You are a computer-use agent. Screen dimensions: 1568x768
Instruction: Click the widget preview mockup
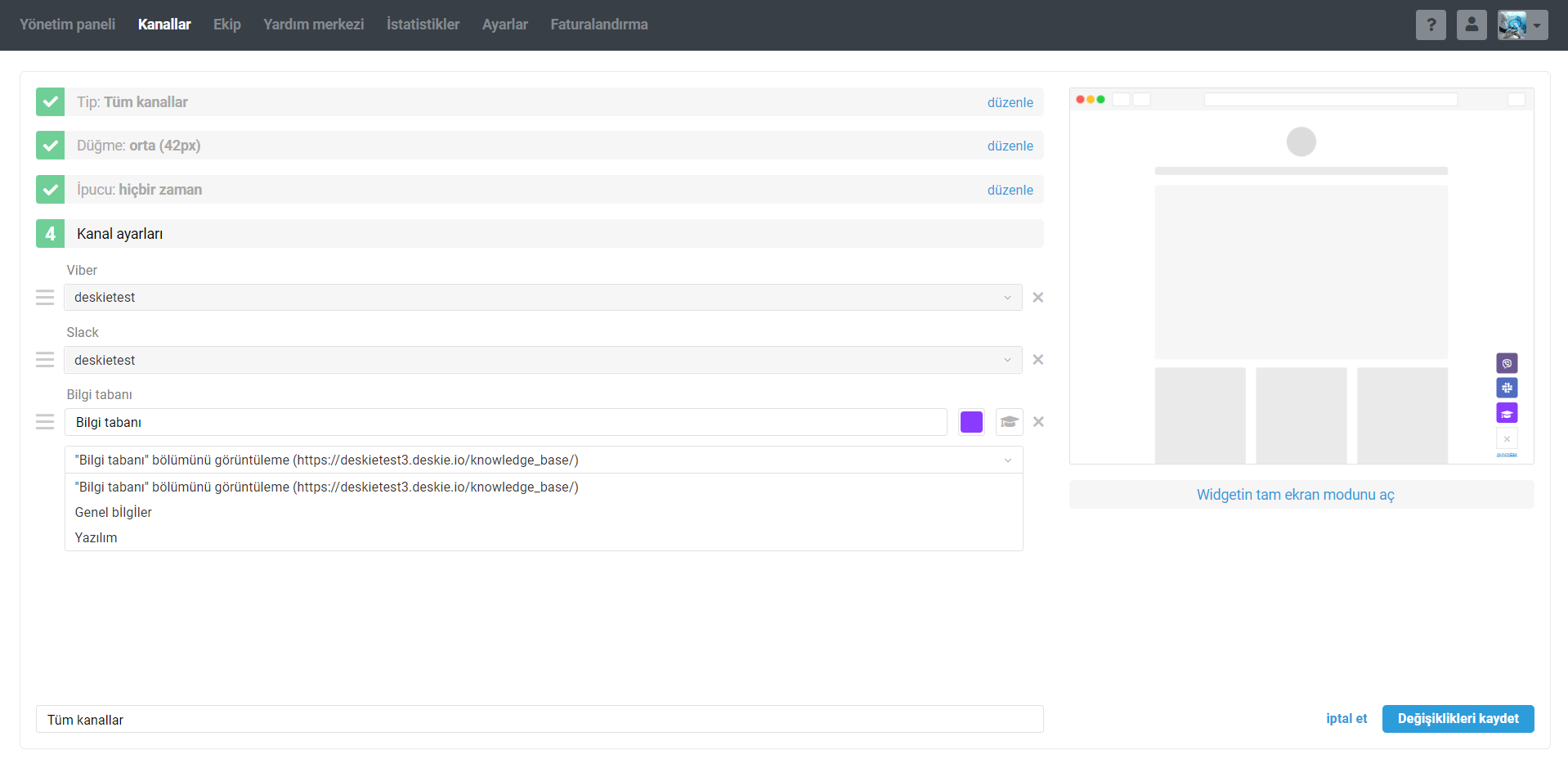tap(1301, 276)
